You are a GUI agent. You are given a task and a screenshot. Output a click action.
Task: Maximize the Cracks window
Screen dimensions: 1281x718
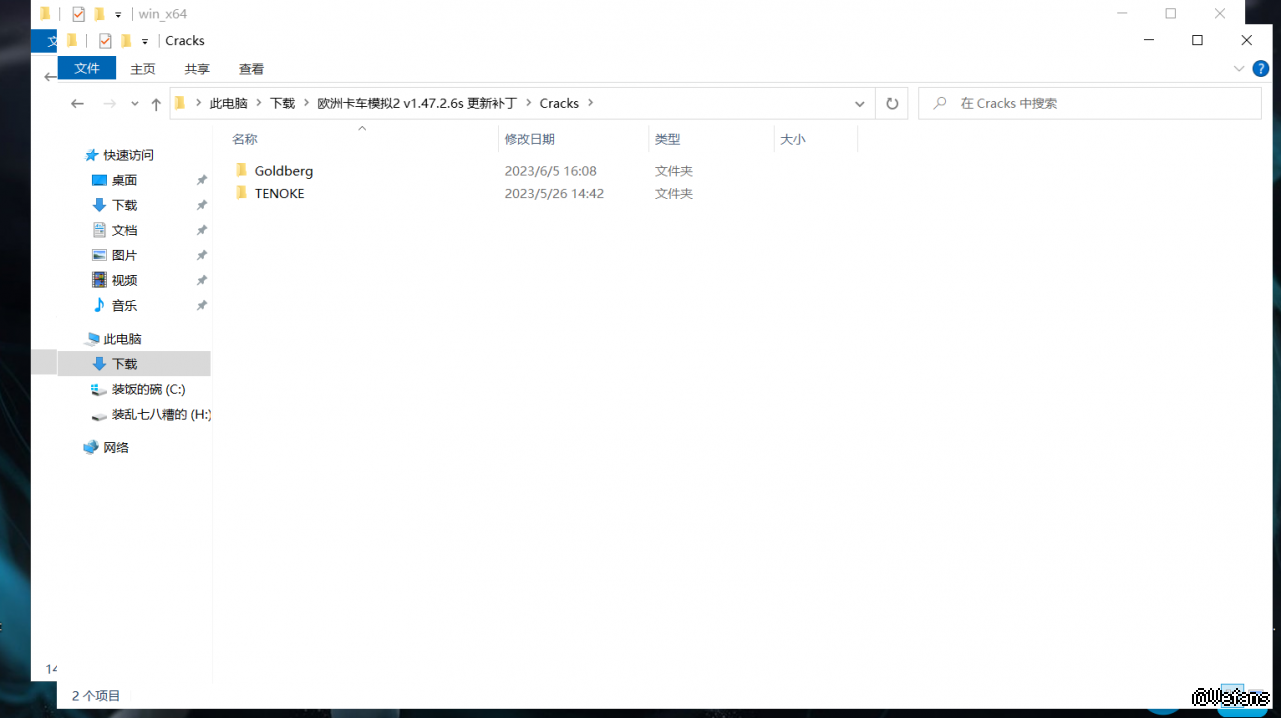pyautogui.click(x=1197, y=41)
